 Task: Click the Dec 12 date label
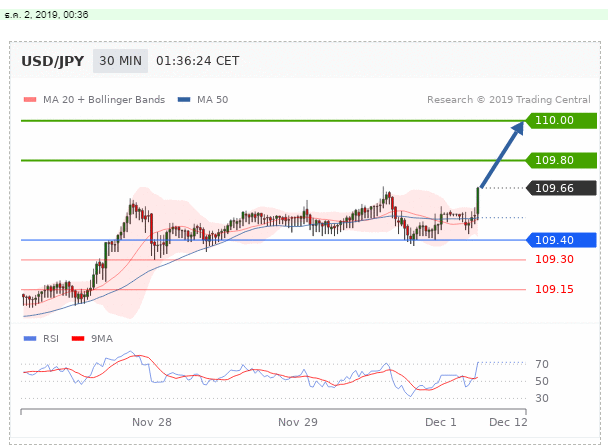click(x=508, y=422)
